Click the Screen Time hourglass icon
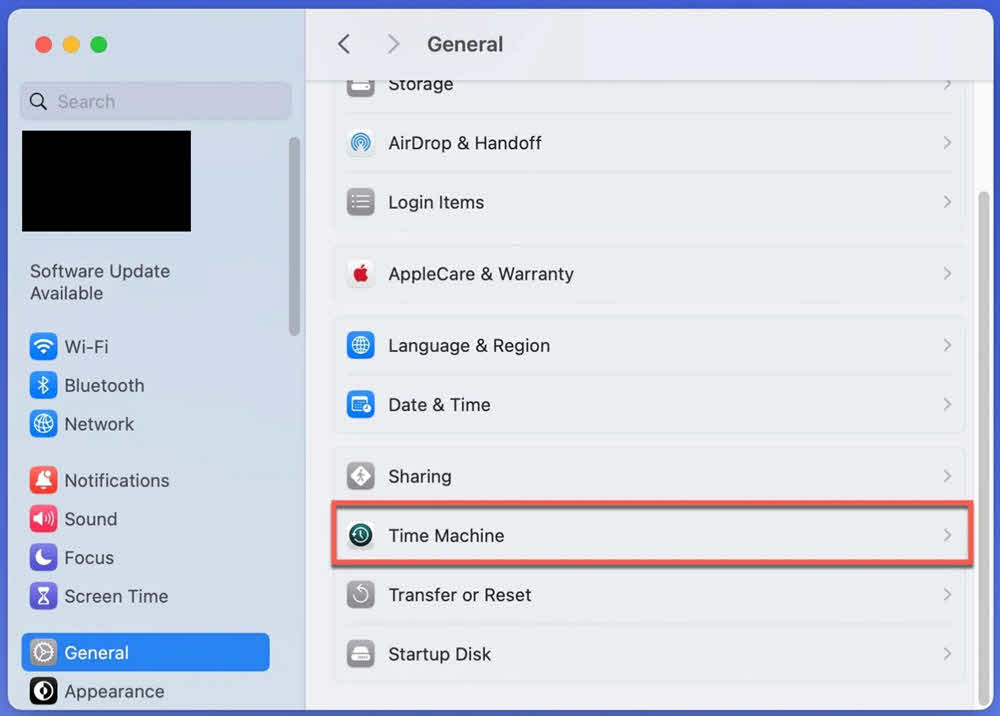Image resolution: width=1000 pixels, height=716 pixels. click(x=43, y=596)
